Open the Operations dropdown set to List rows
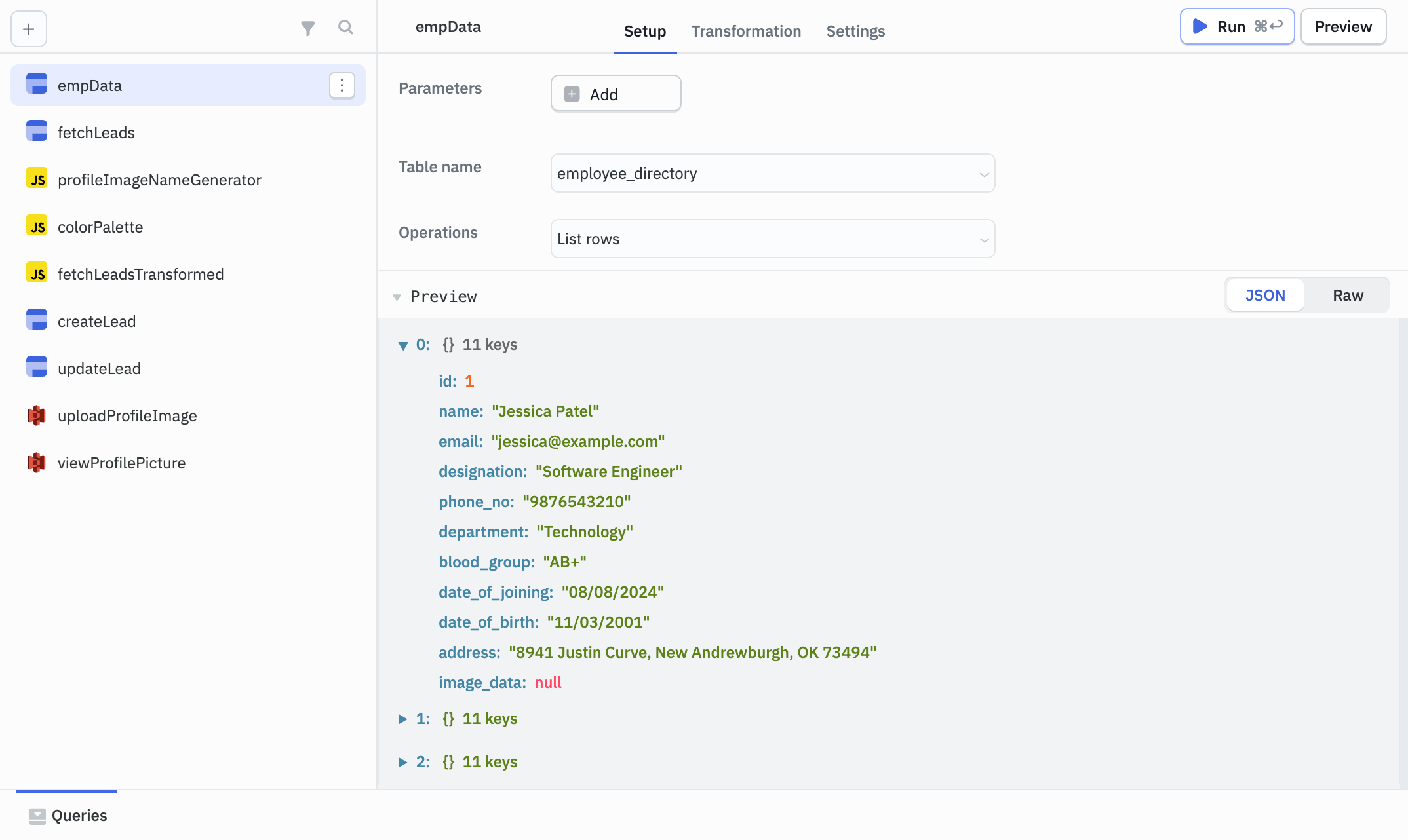Screen dimensions: 1408x840 [x=772, y=239]
